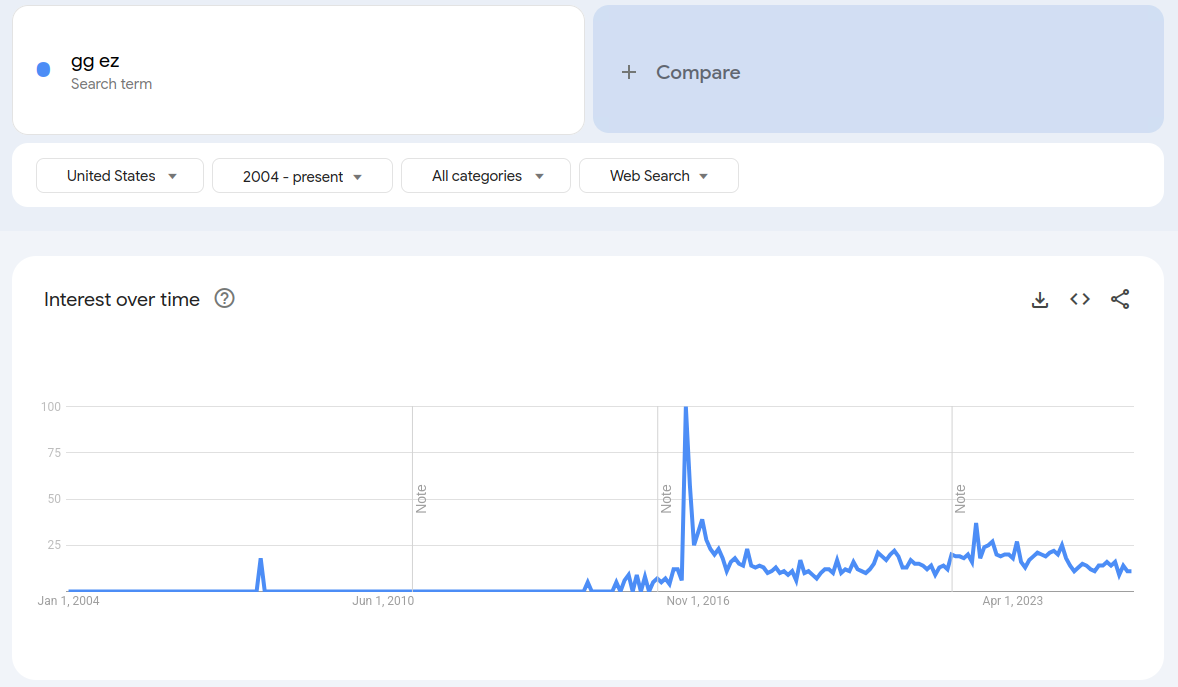Viewport: 1178px width, 687px height.
Task: Click the Note marker near Nov 1, 2016
Action: point(666,499)
